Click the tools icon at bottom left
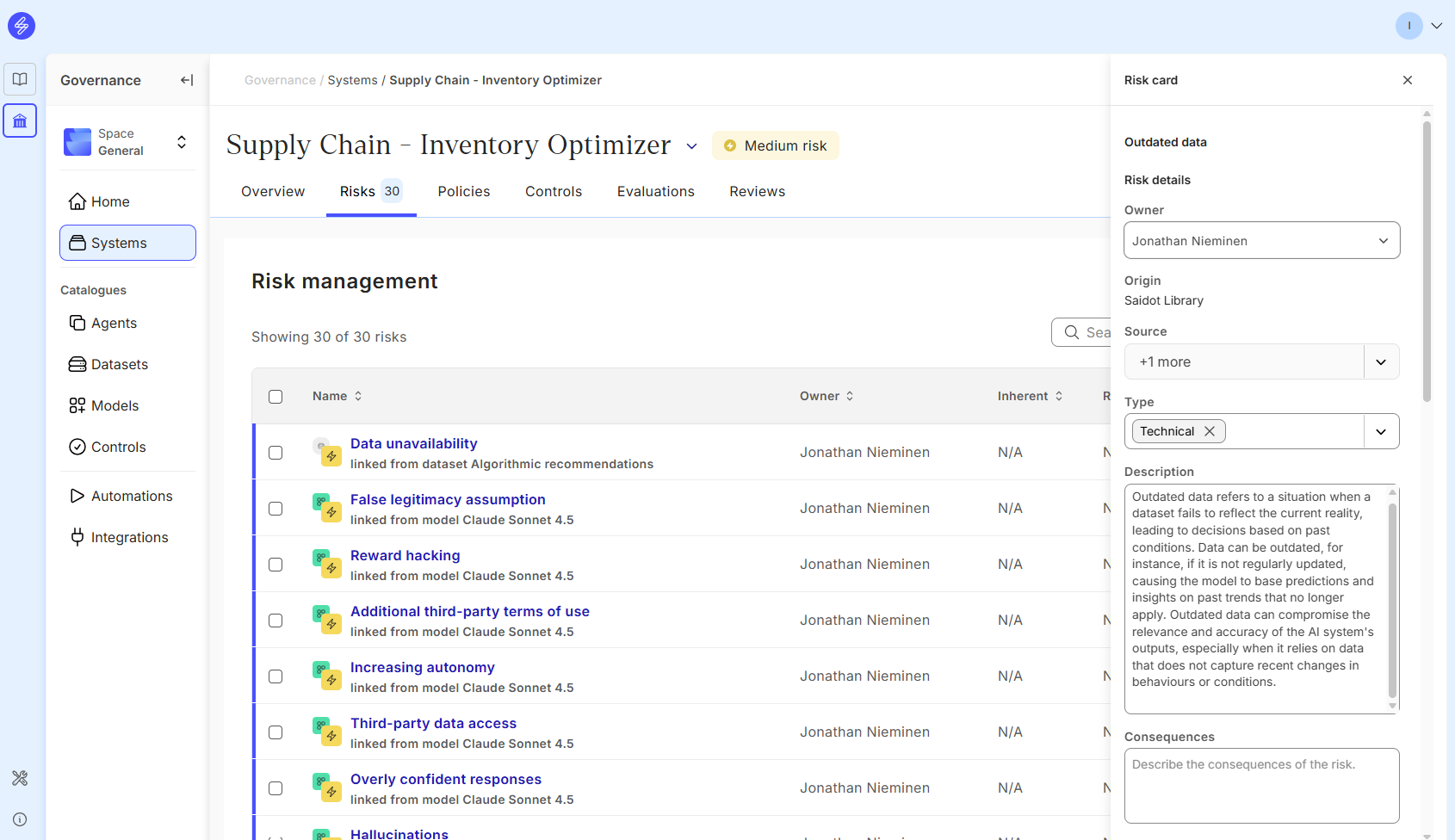 (x=20, y=778)
